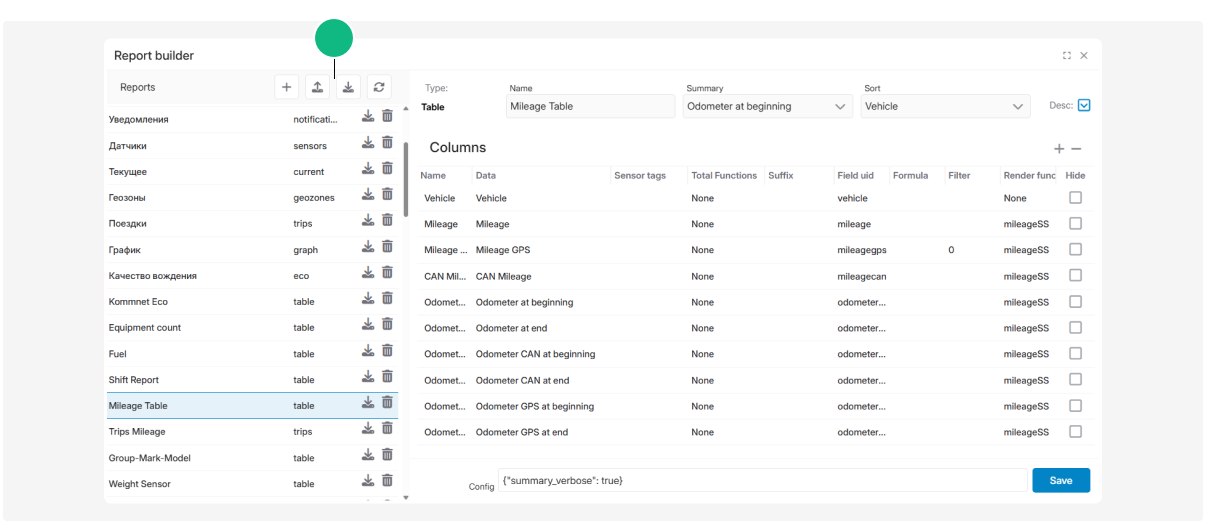Click the mileagecan field uid cell

coord(862,276)
